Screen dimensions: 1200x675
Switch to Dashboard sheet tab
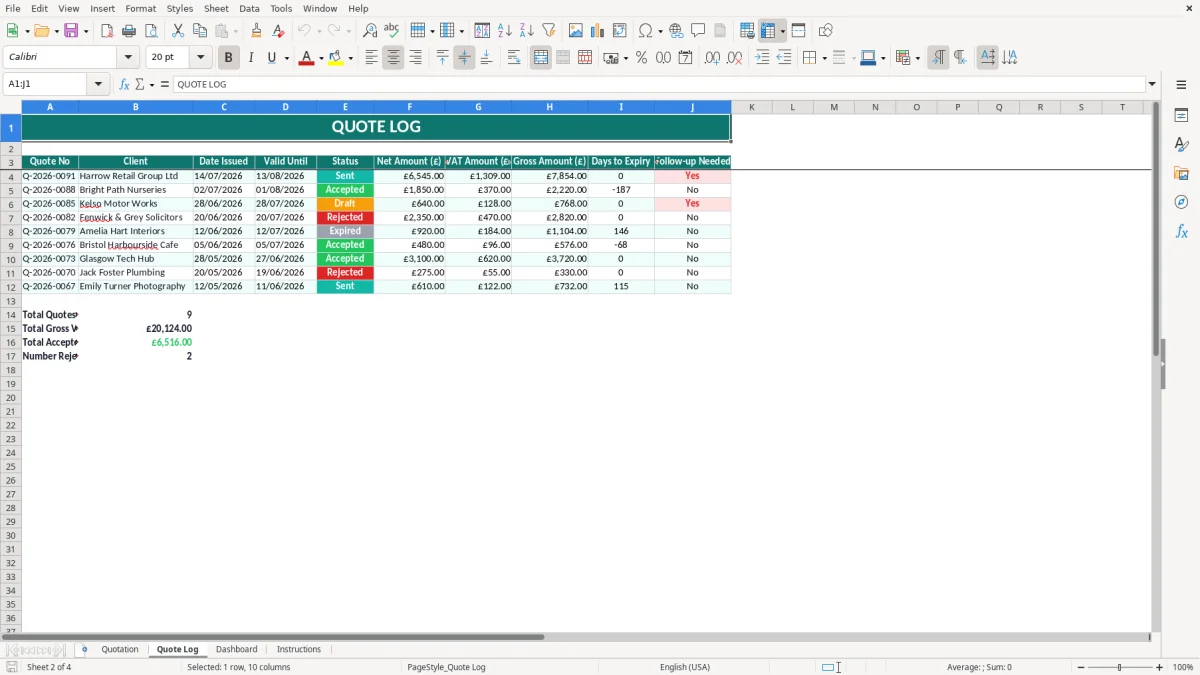pyautogui.click(x=236, y=650)
